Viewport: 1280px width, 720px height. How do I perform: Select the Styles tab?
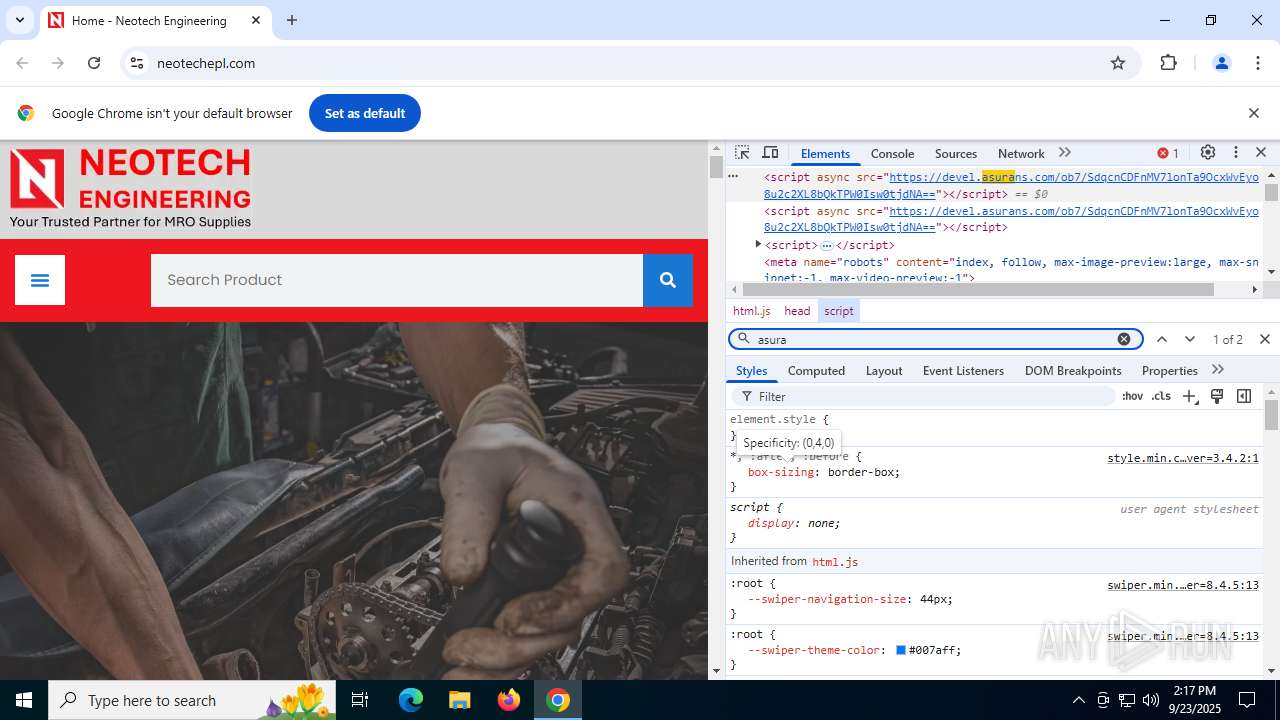tap(751, 370)
